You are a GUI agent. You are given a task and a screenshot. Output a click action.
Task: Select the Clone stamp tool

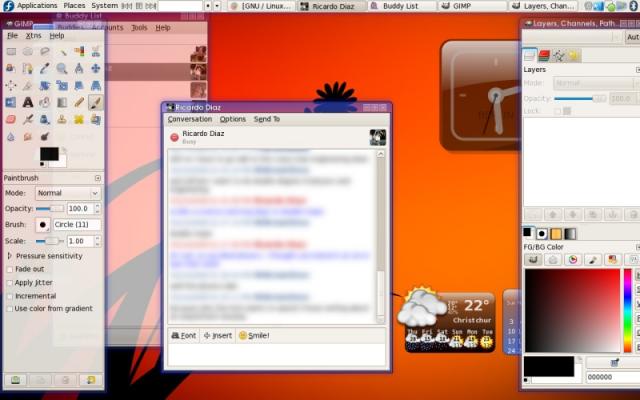coord(62,120)
